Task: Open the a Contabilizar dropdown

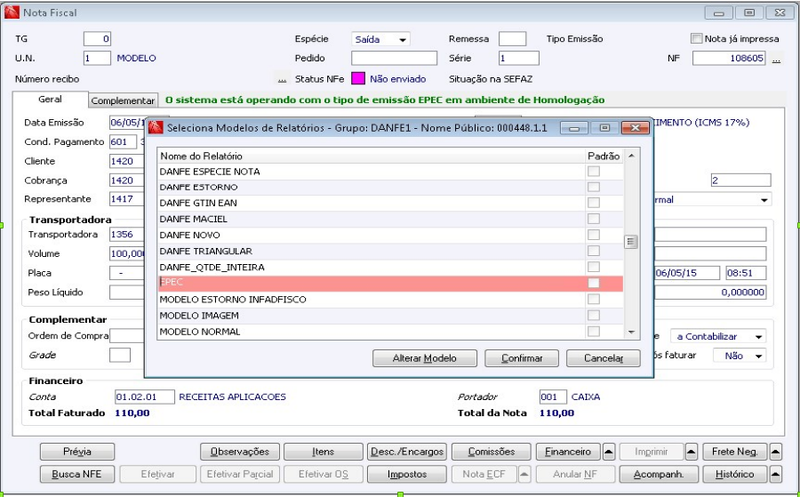Action: (x=718, y=337)
